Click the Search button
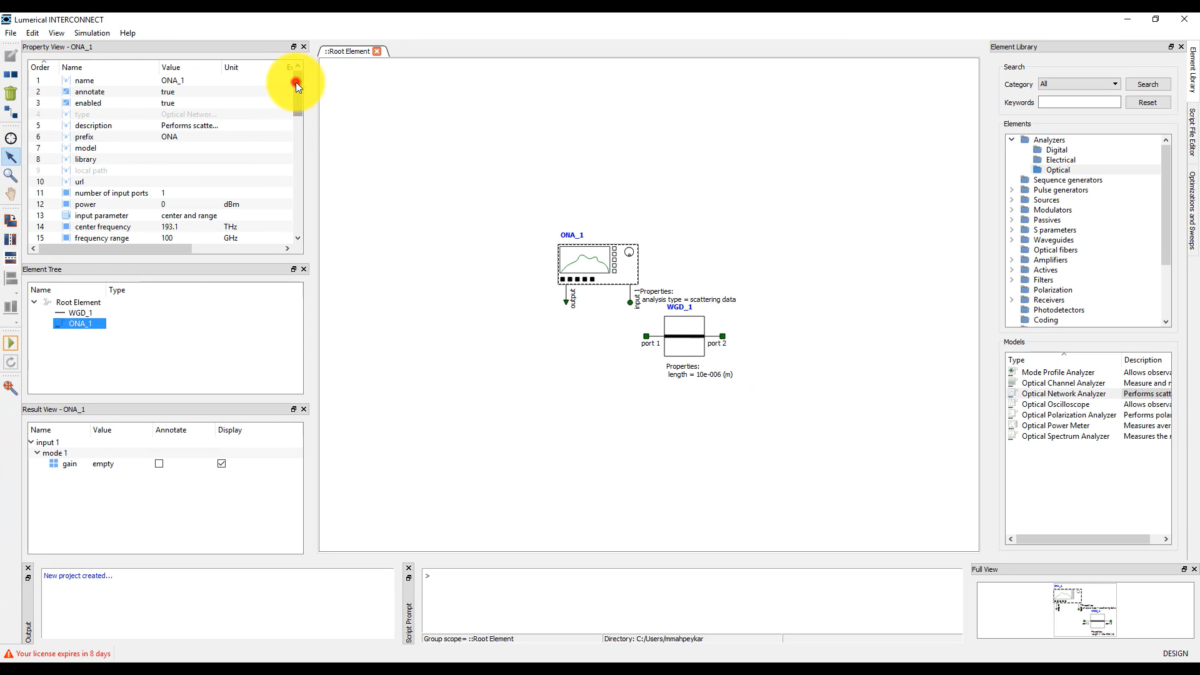The image size is (1200, 675). click(x=1148, y=84)
